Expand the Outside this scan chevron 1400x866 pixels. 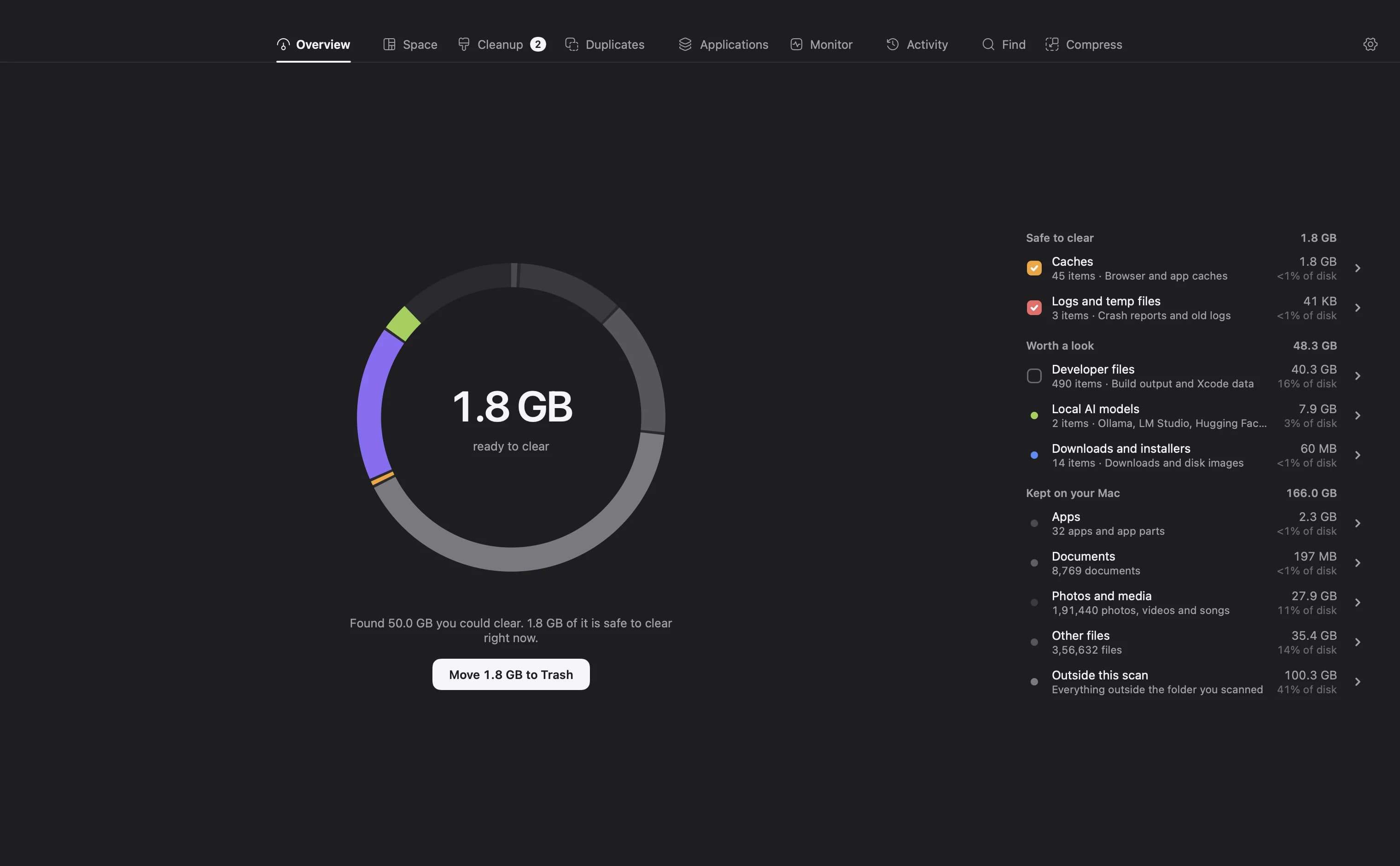click(1358, 681)
